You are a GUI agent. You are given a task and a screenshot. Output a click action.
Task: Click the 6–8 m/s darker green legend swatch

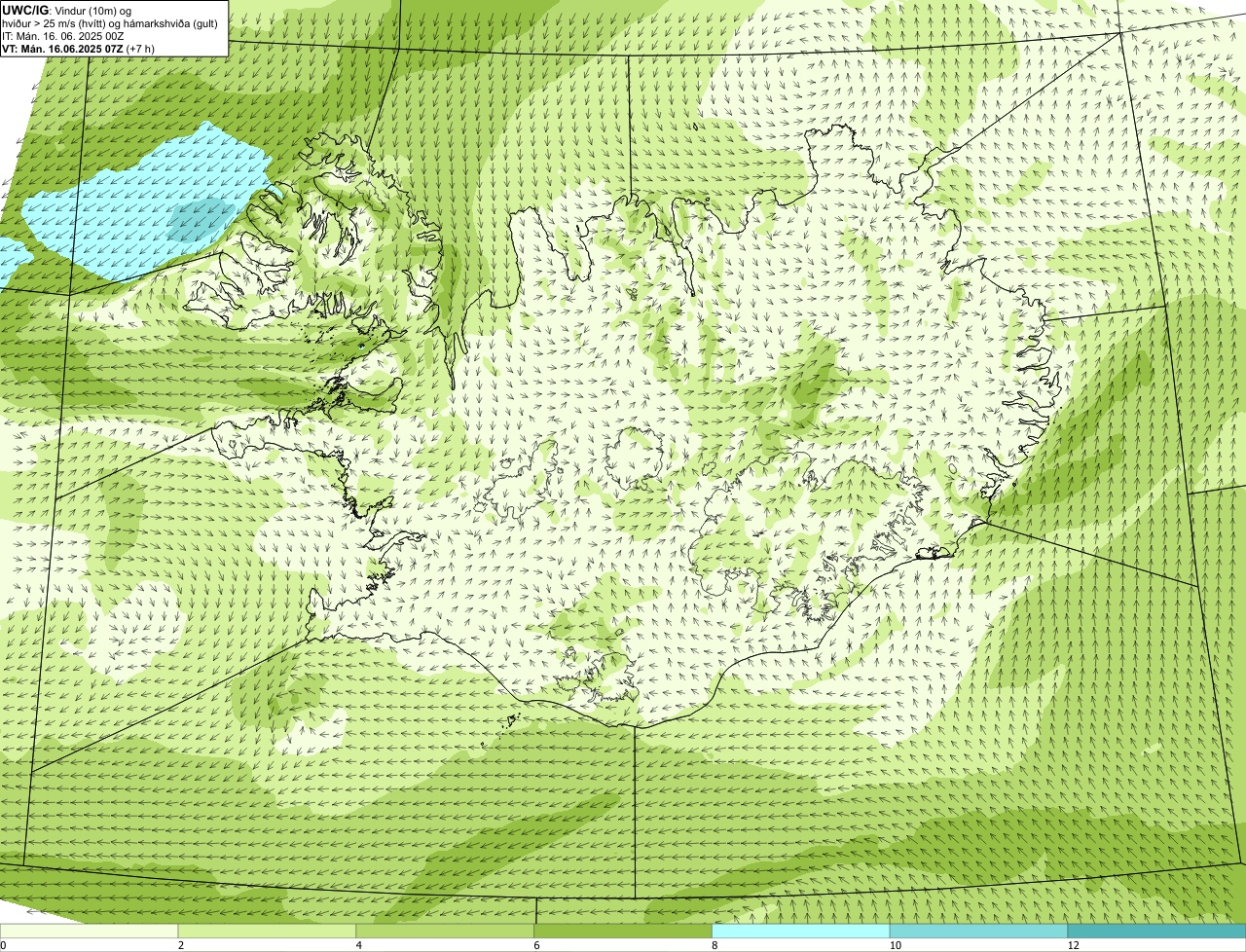pyautogui.click(x=624, y=931)
